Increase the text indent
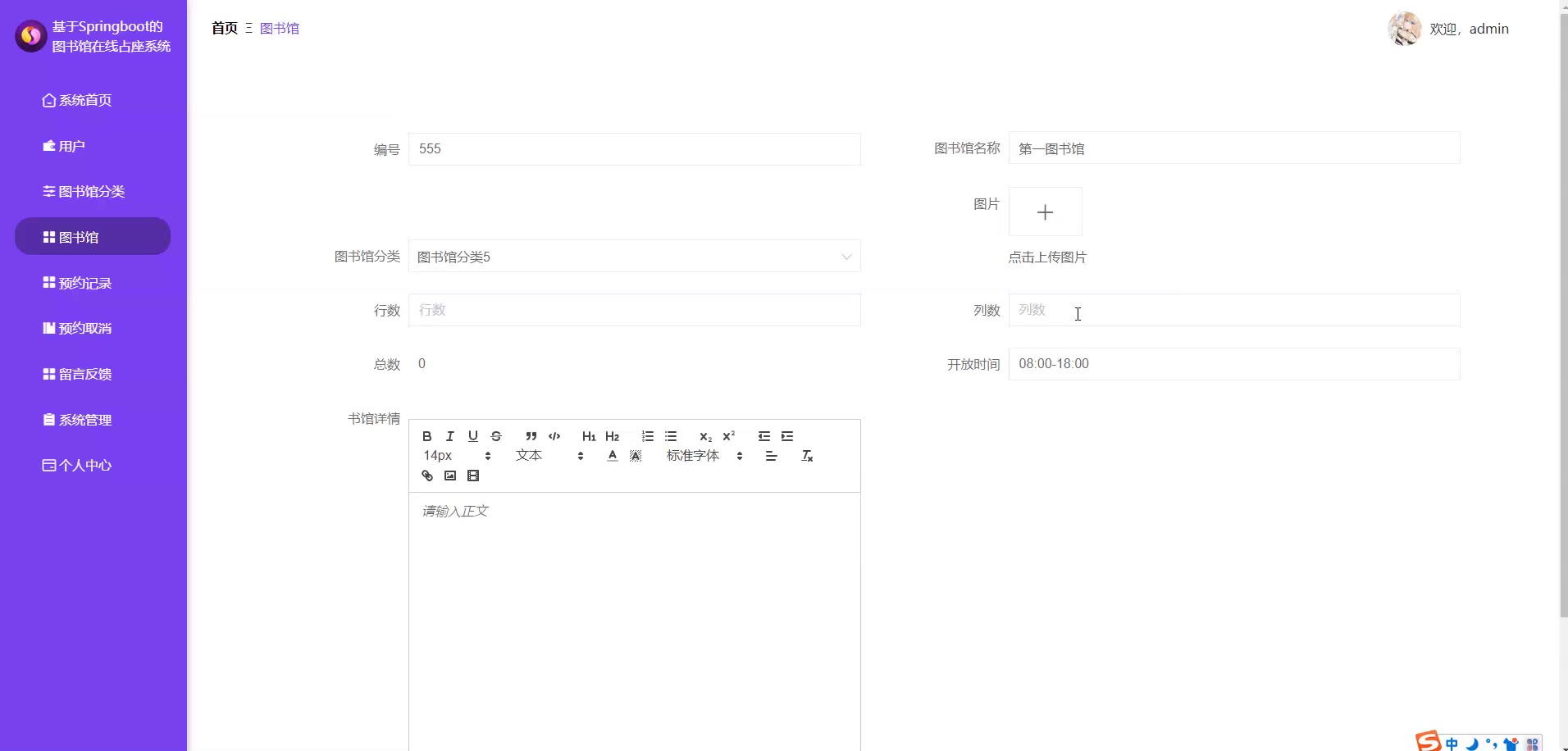The image size is (1568, 751). pyautogui.click(x=787, y=436)
